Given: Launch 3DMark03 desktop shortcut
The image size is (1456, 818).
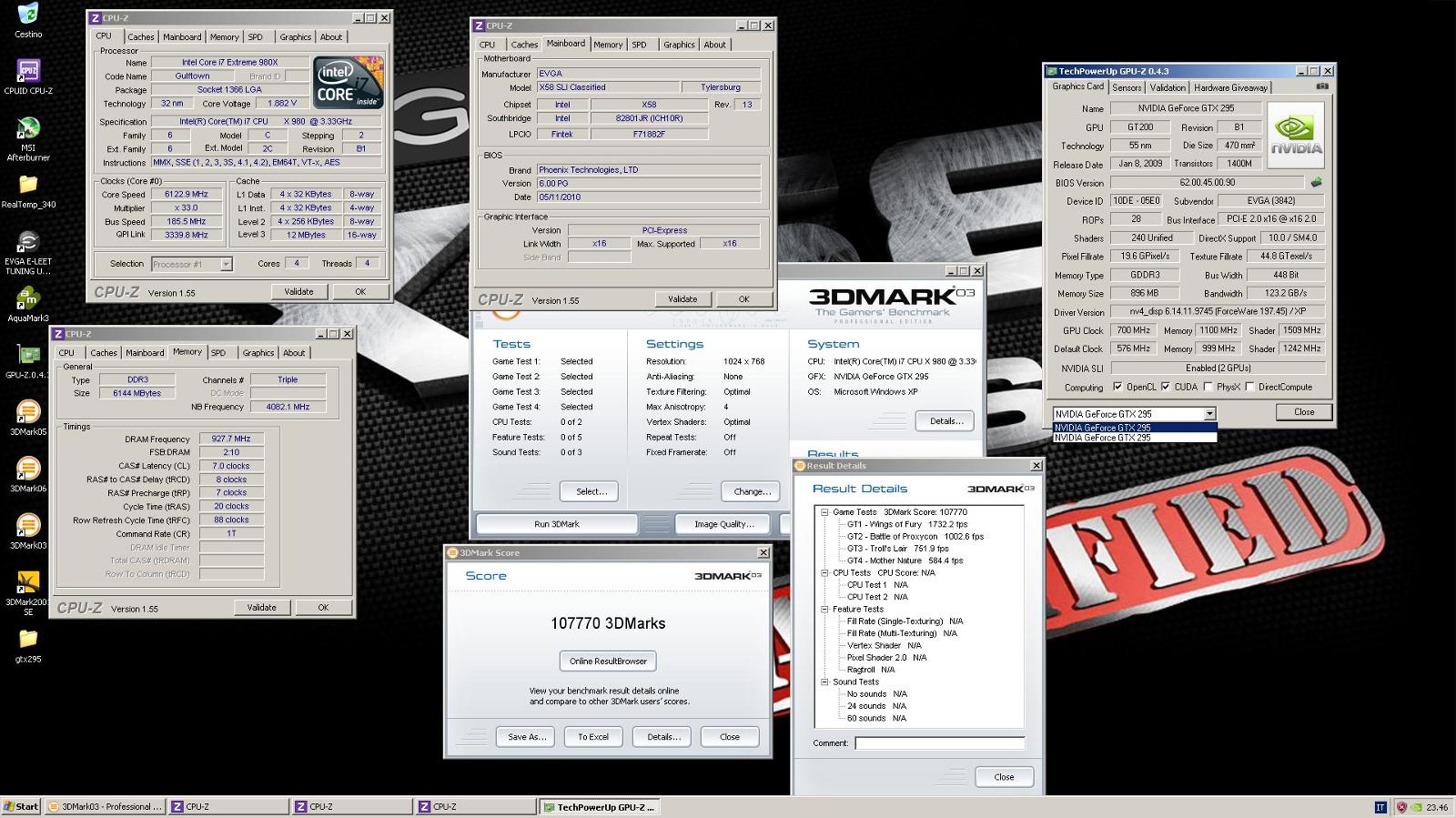Looking at the screenshot, I should click(28, 526).
